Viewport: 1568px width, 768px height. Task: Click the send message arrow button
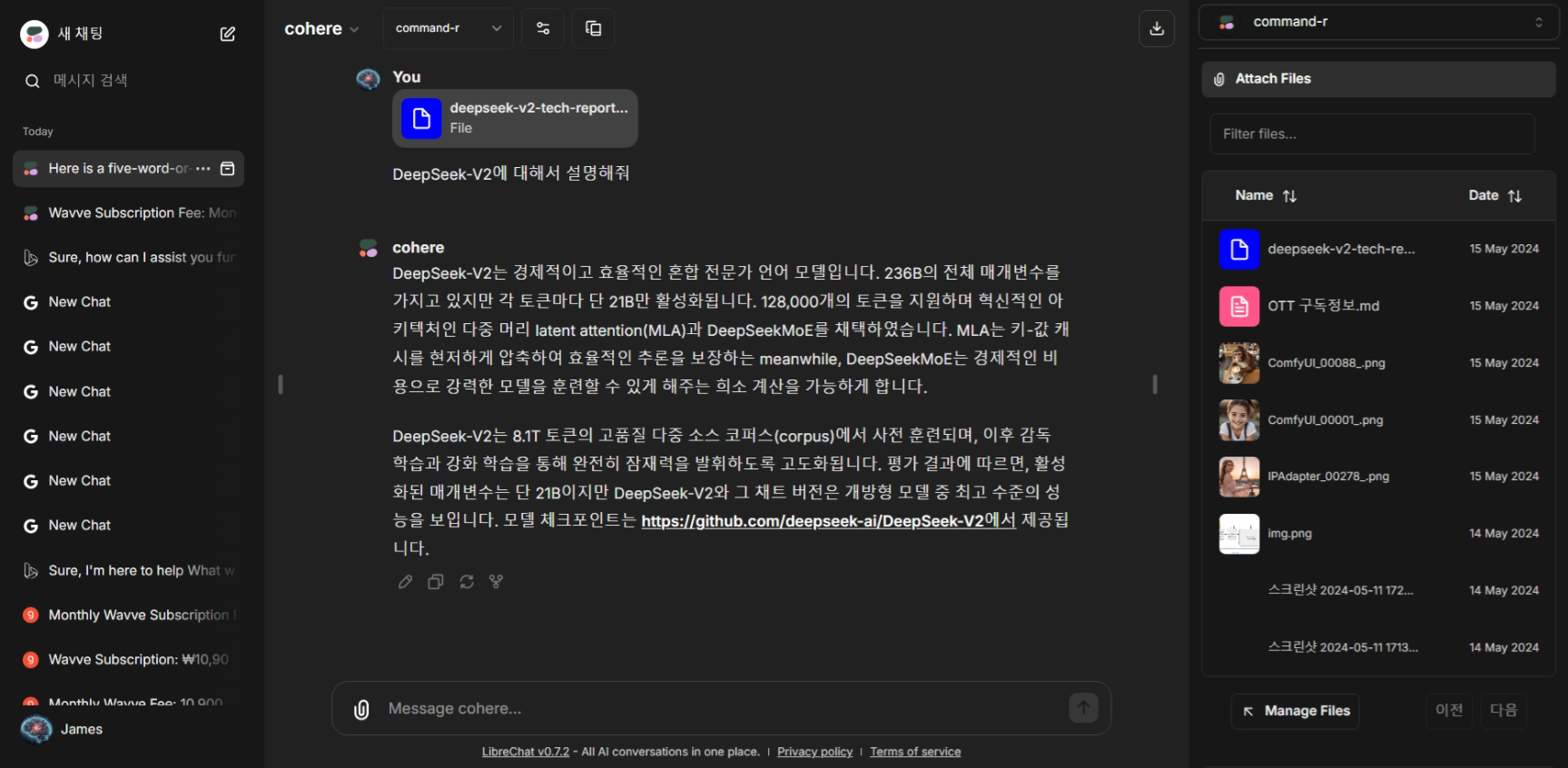1083,707
